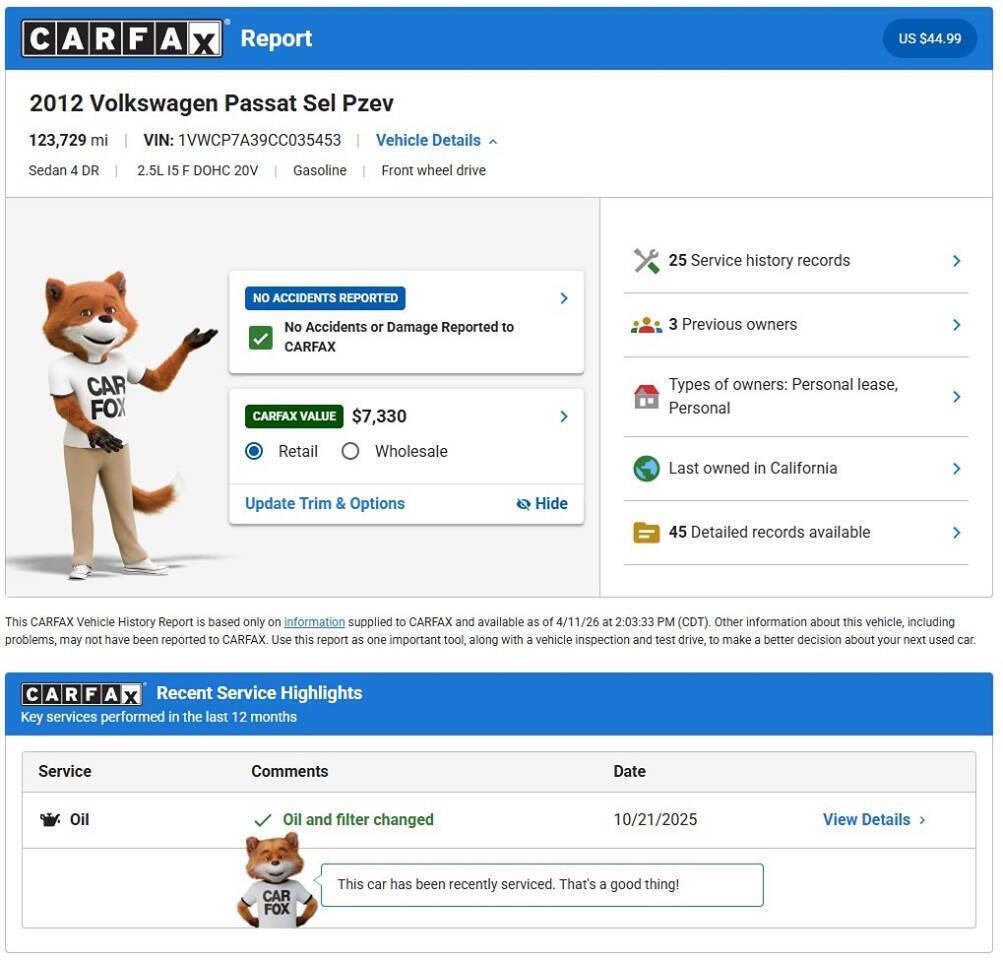This screenshot has width=1003, height=960.
Task: Click the oil can icon in Service row
Action: [x=50, y=819]
